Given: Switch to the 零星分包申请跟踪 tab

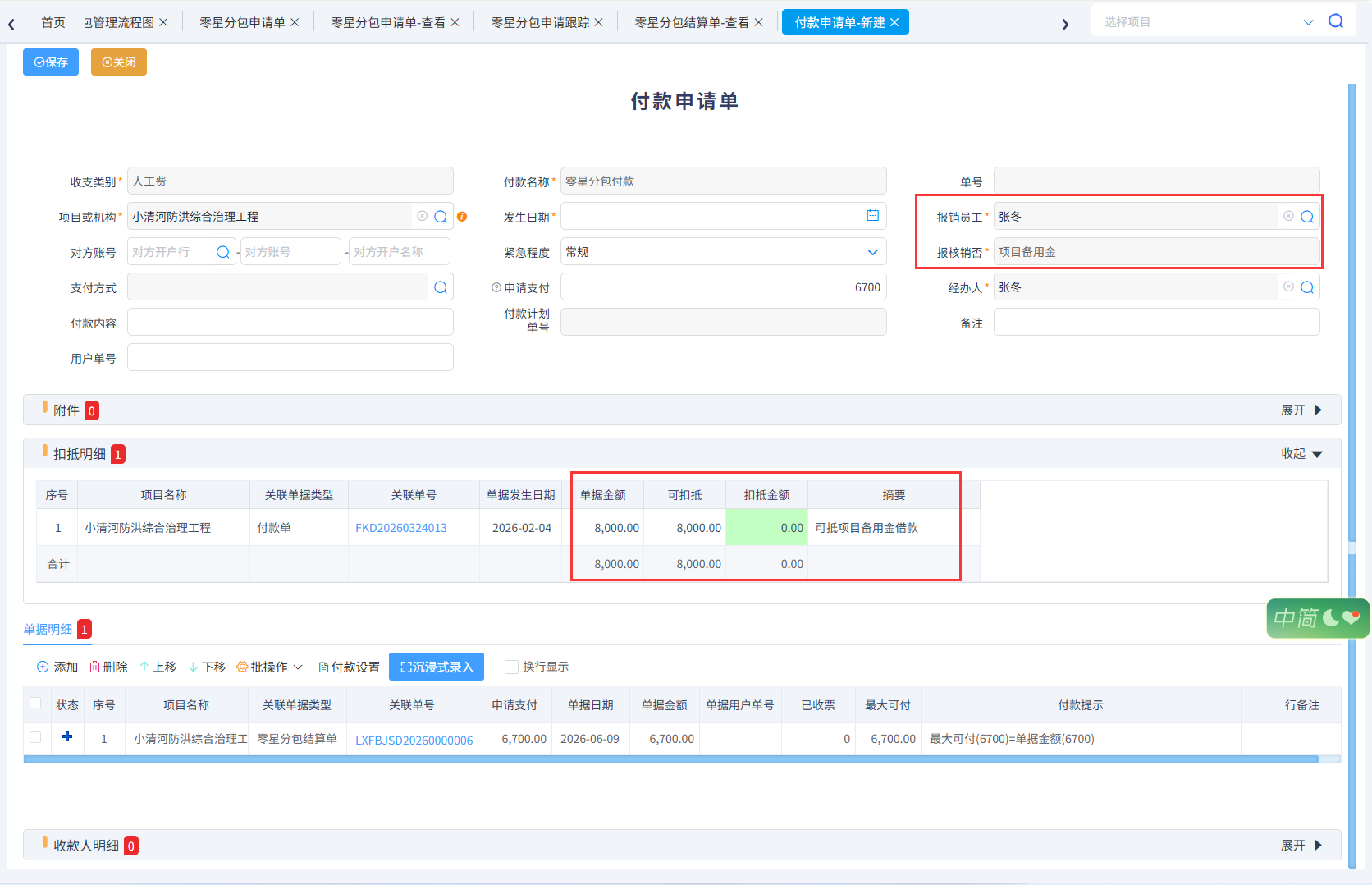Looking at the screenshot, I should (x=540, y=22).
